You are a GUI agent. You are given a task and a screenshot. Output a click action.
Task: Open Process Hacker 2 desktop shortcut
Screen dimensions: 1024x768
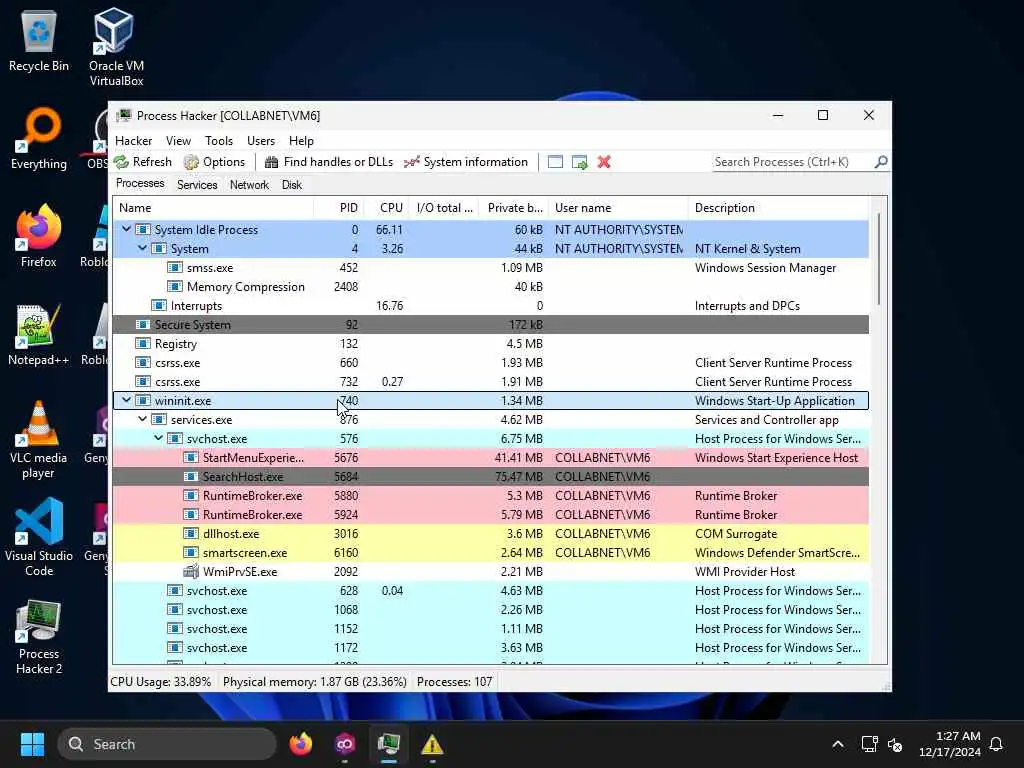(39, 637)
